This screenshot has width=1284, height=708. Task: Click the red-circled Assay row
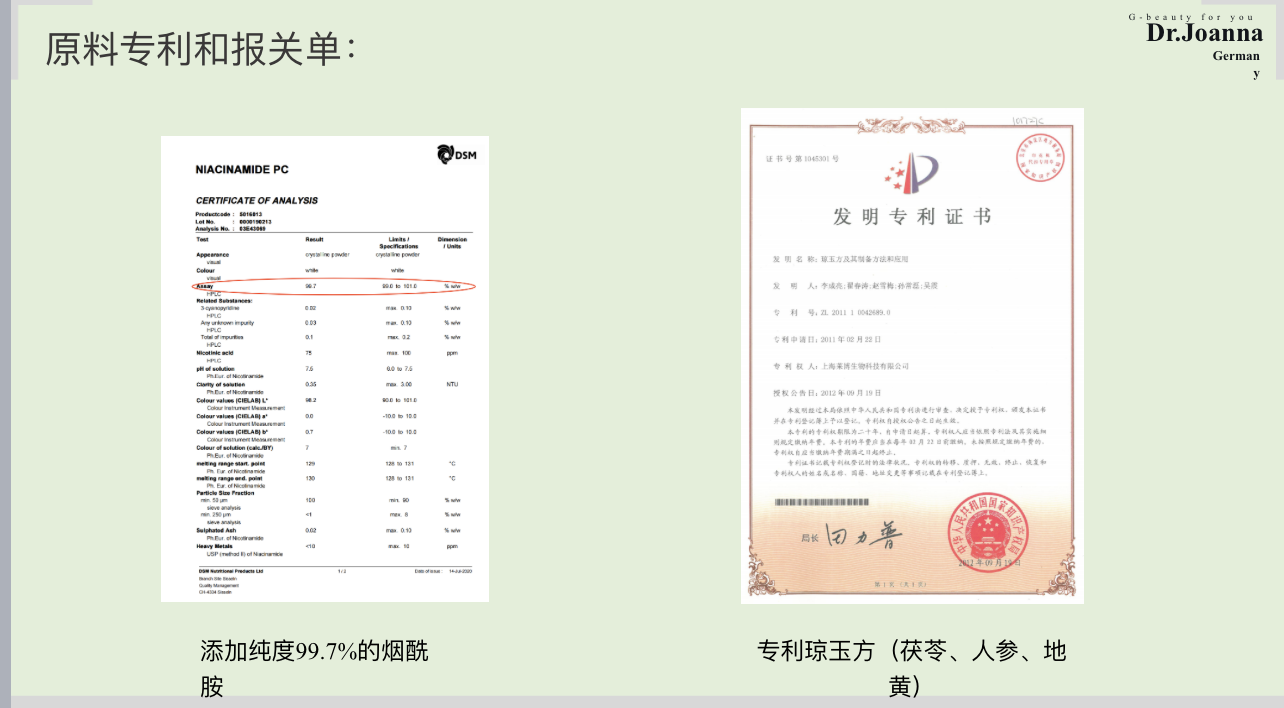(332, 286)
